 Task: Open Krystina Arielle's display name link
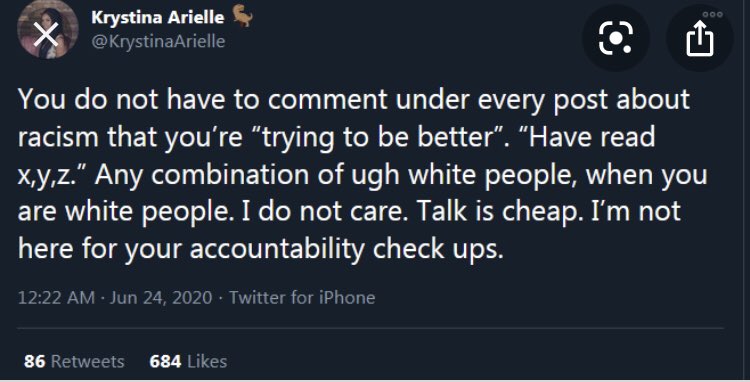click(x=157, y=18)
